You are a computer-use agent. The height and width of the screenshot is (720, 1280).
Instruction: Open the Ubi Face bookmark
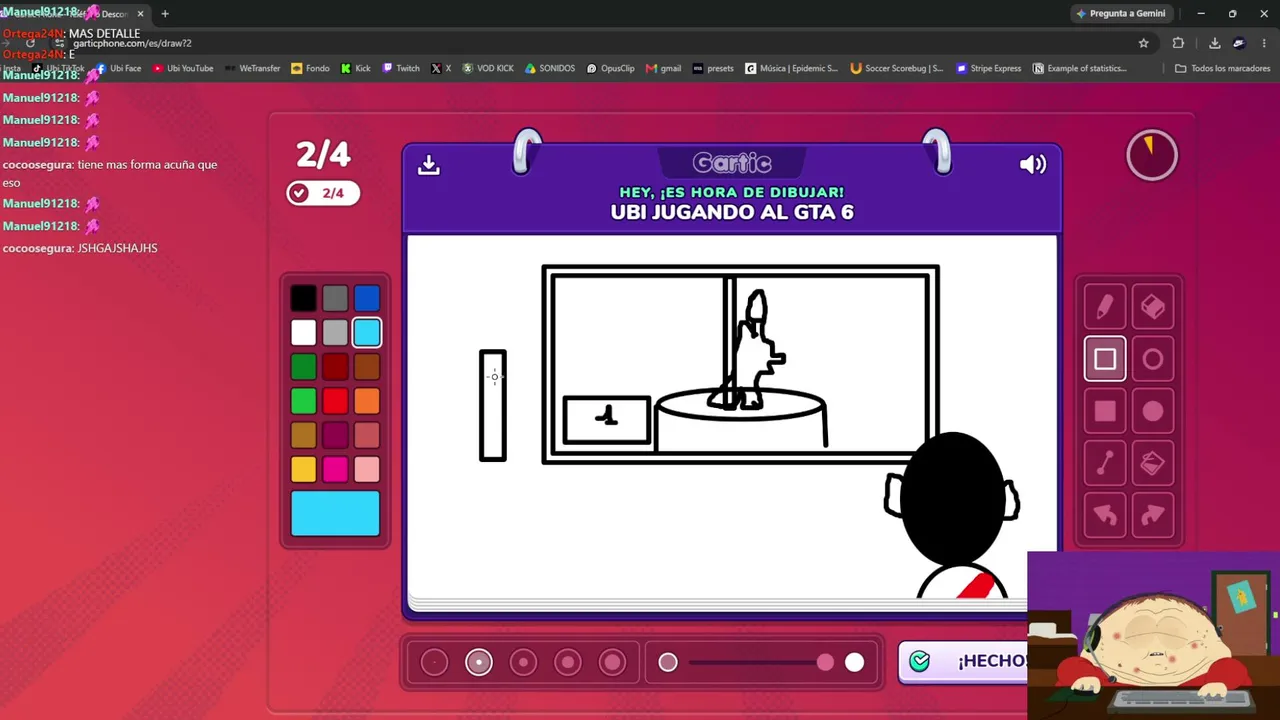118,68
